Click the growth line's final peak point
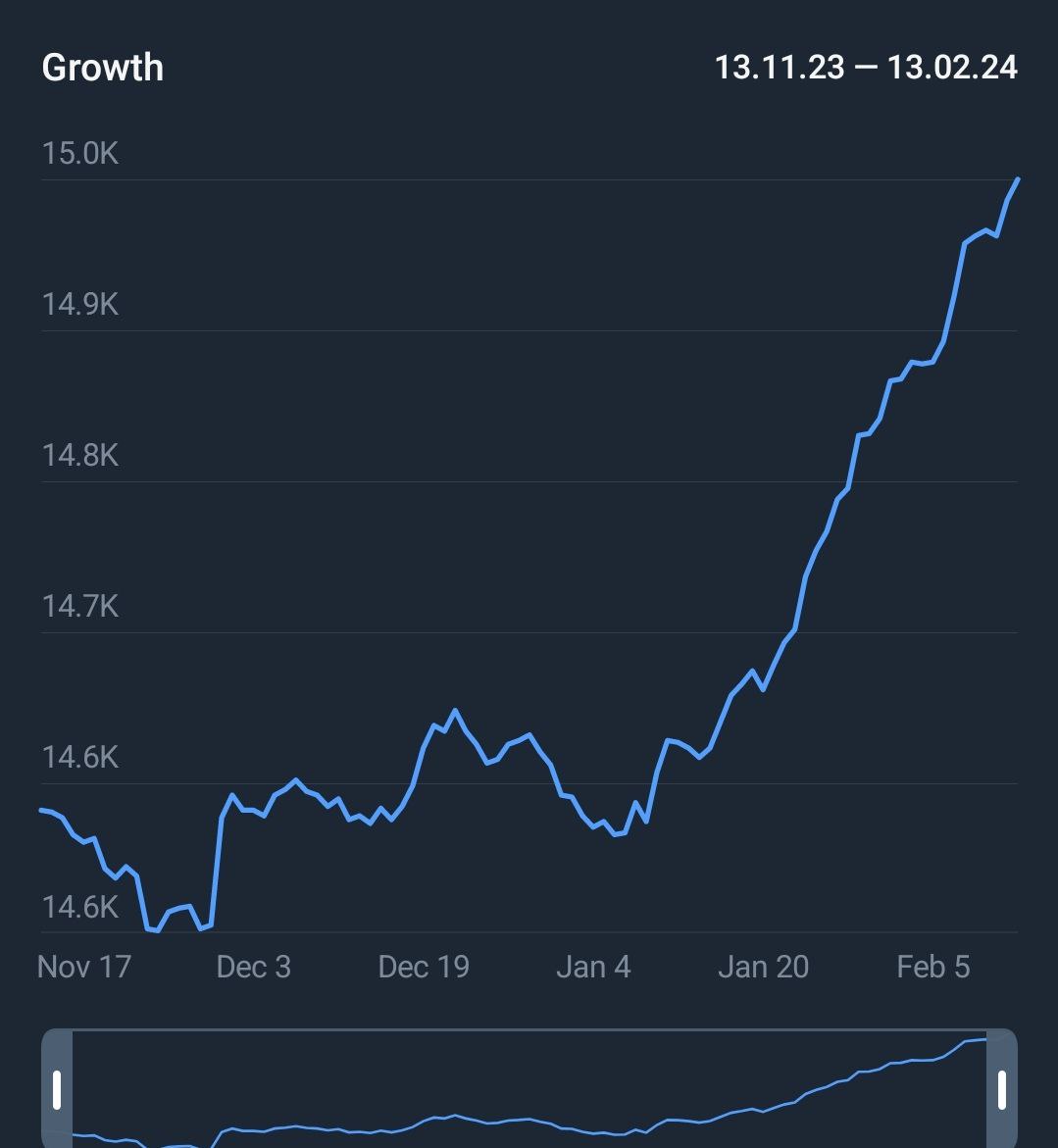This screenshot has height=1148, width=1058. [x=1018, y=179]
